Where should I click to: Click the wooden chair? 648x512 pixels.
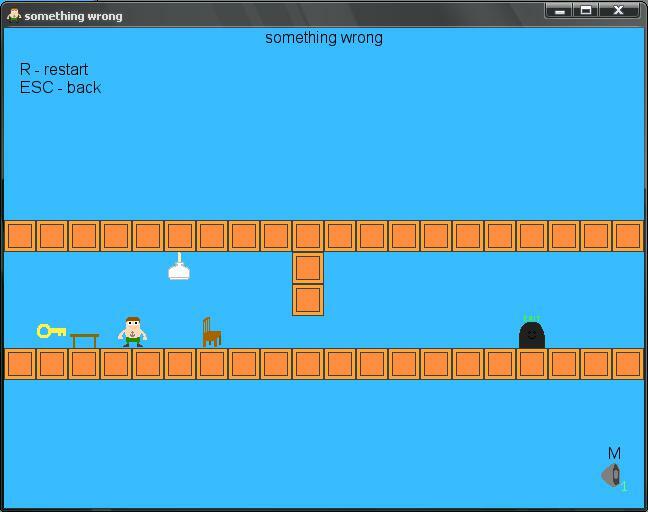tap(211, 332)
